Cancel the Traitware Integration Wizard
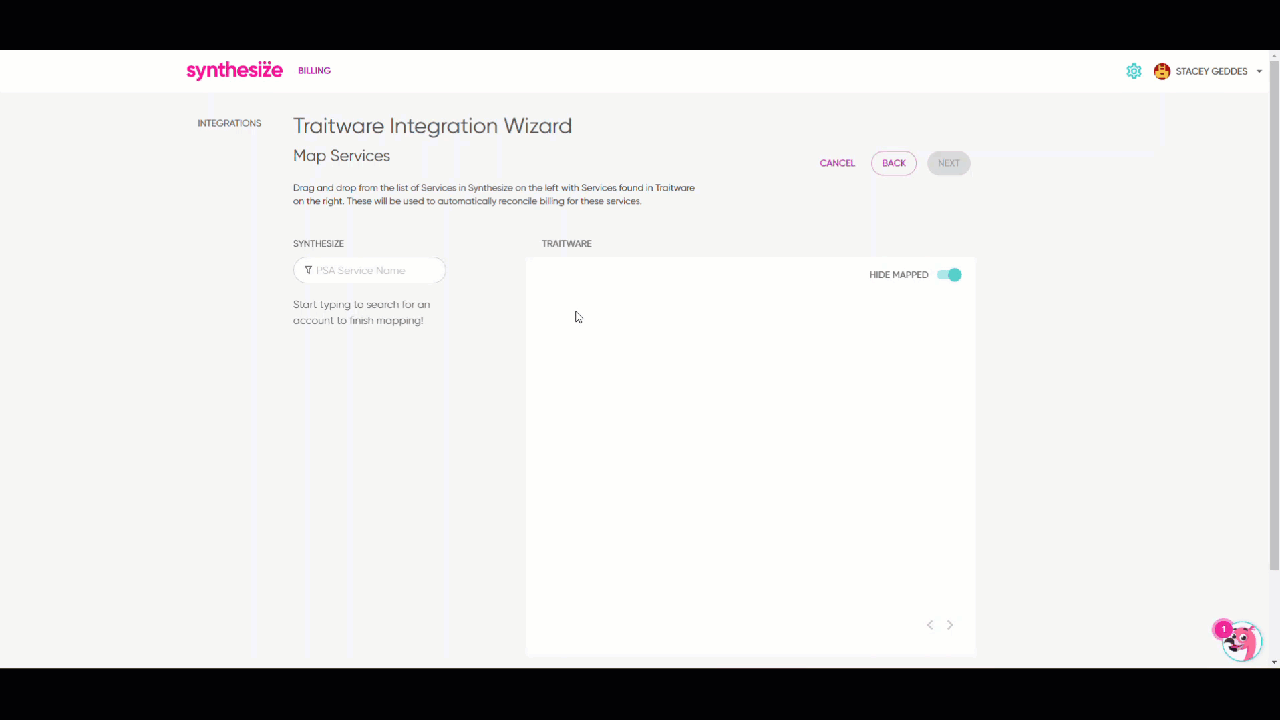This screenshot has height=720, width=1280. pos(837,163)
